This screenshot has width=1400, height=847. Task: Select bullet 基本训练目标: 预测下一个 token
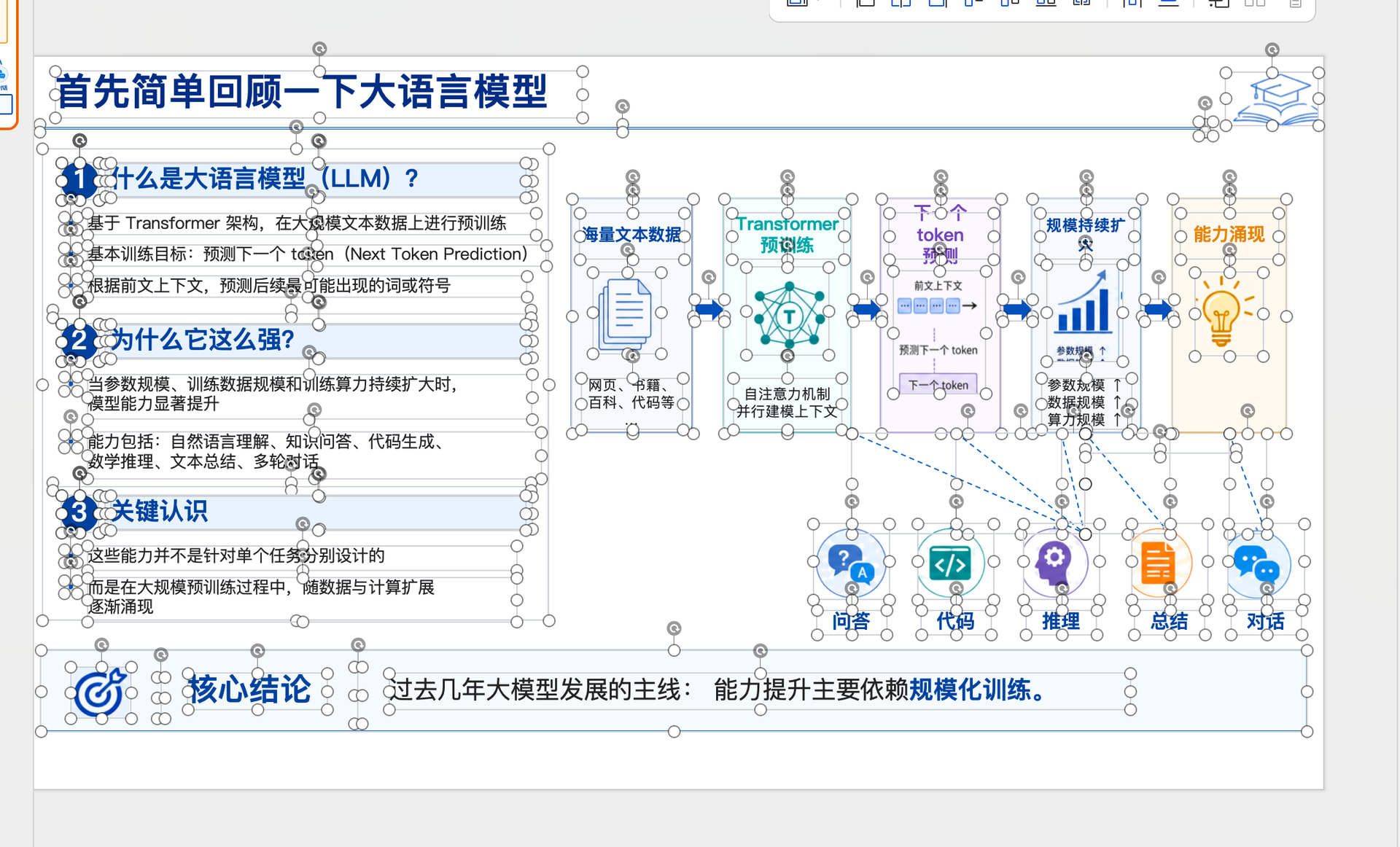[x=307, y=254]
